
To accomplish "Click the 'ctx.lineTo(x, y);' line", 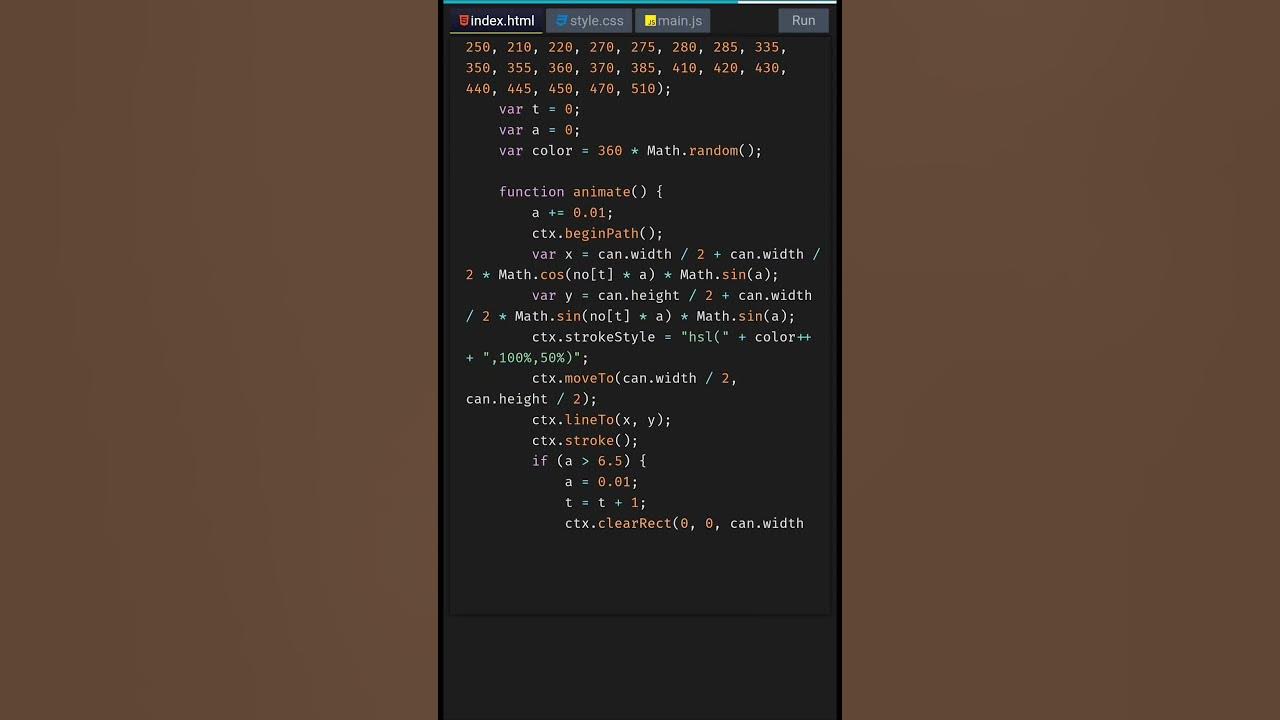I will pos(601,420).
